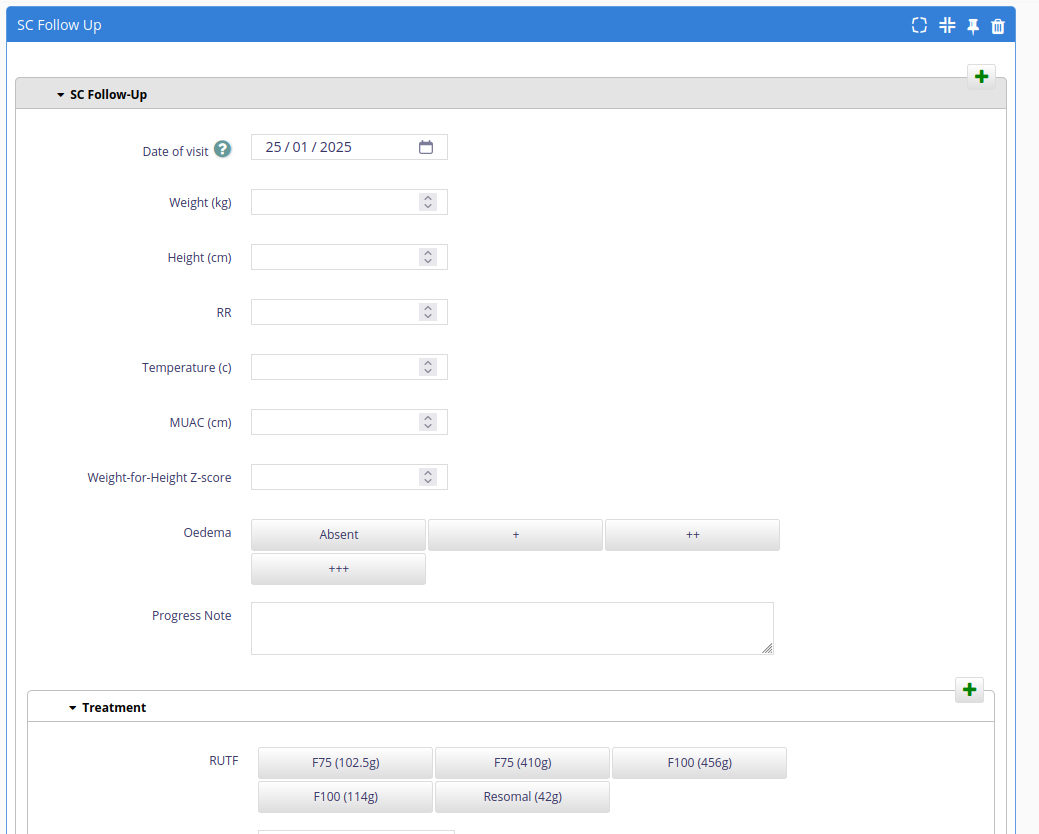The width and height of the screenshot is (1039, 834).
Task: Click the RUTF field label
Action: 224,760
